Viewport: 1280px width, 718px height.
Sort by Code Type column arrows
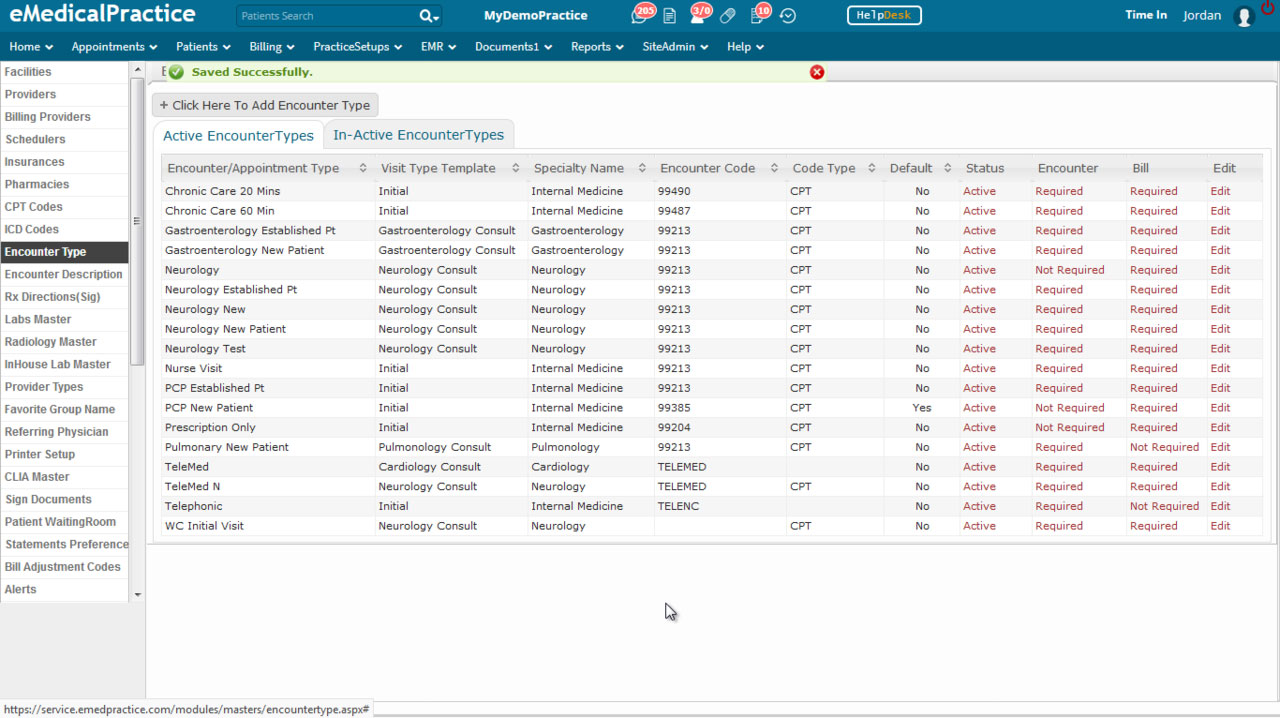click(x=872, y=168)
